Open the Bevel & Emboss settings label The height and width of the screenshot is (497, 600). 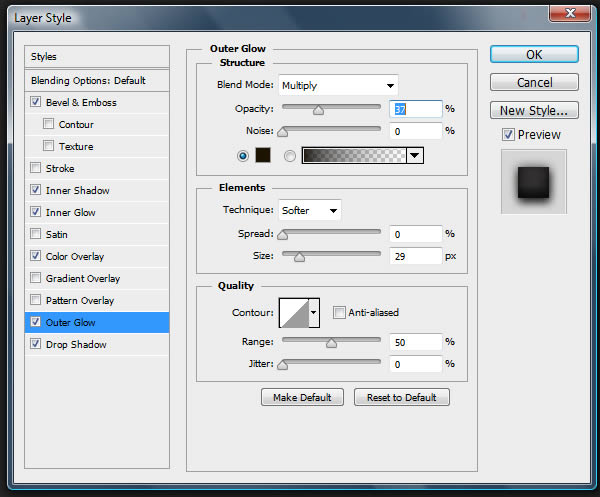point(81,102)
